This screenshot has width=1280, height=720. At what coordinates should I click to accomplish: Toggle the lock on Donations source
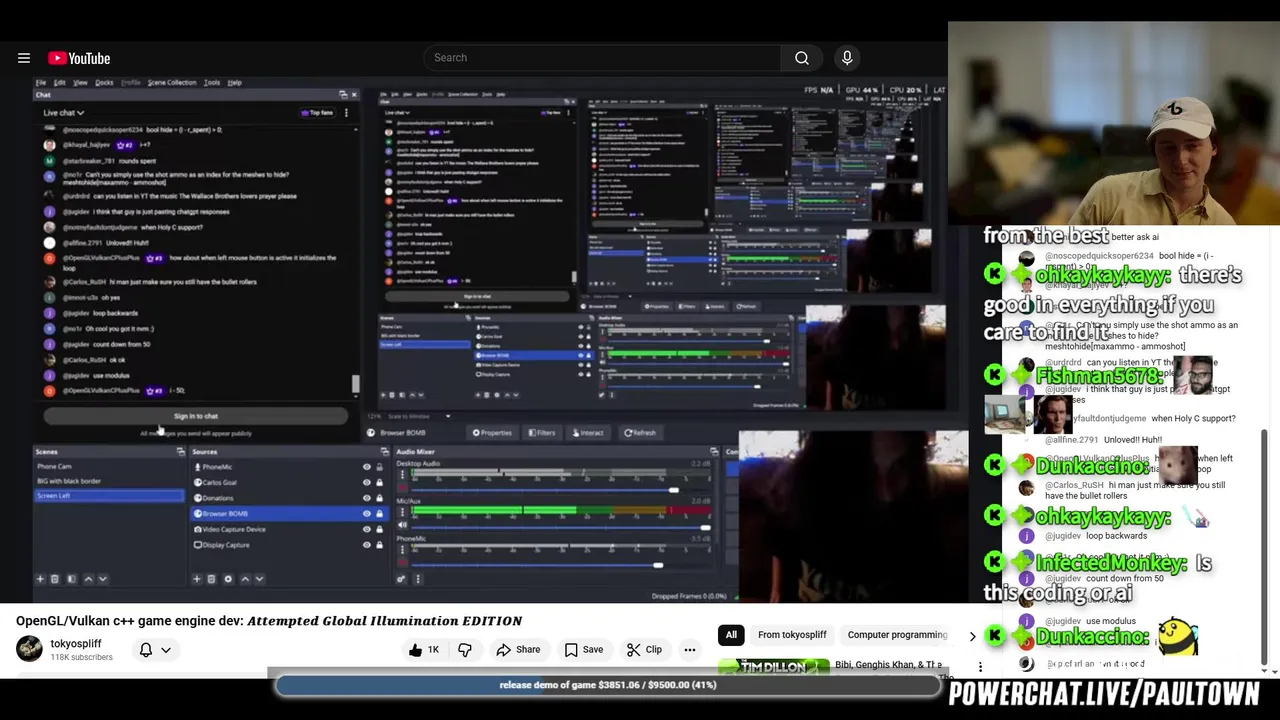(x=379, y=498)
